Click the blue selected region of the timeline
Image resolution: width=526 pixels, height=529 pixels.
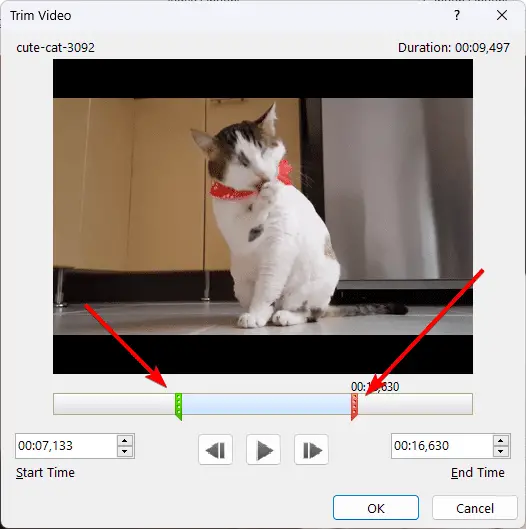[x=267, y=404]
